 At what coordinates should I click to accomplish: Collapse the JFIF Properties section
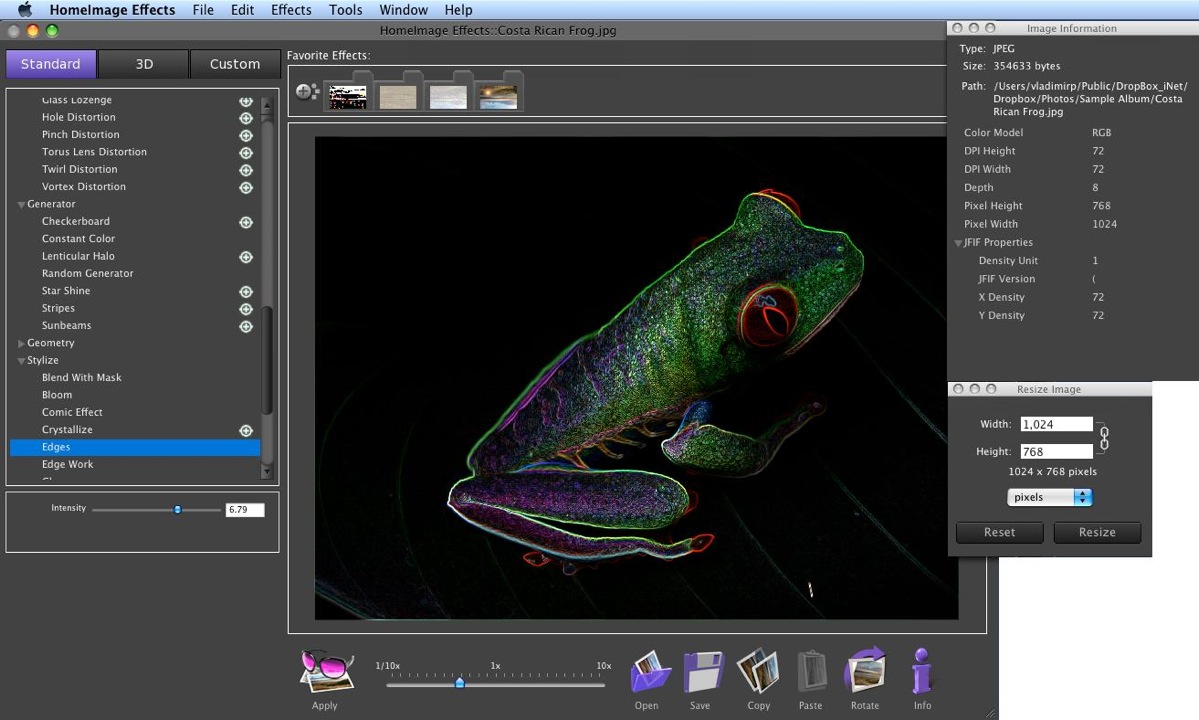pos(958,243)
